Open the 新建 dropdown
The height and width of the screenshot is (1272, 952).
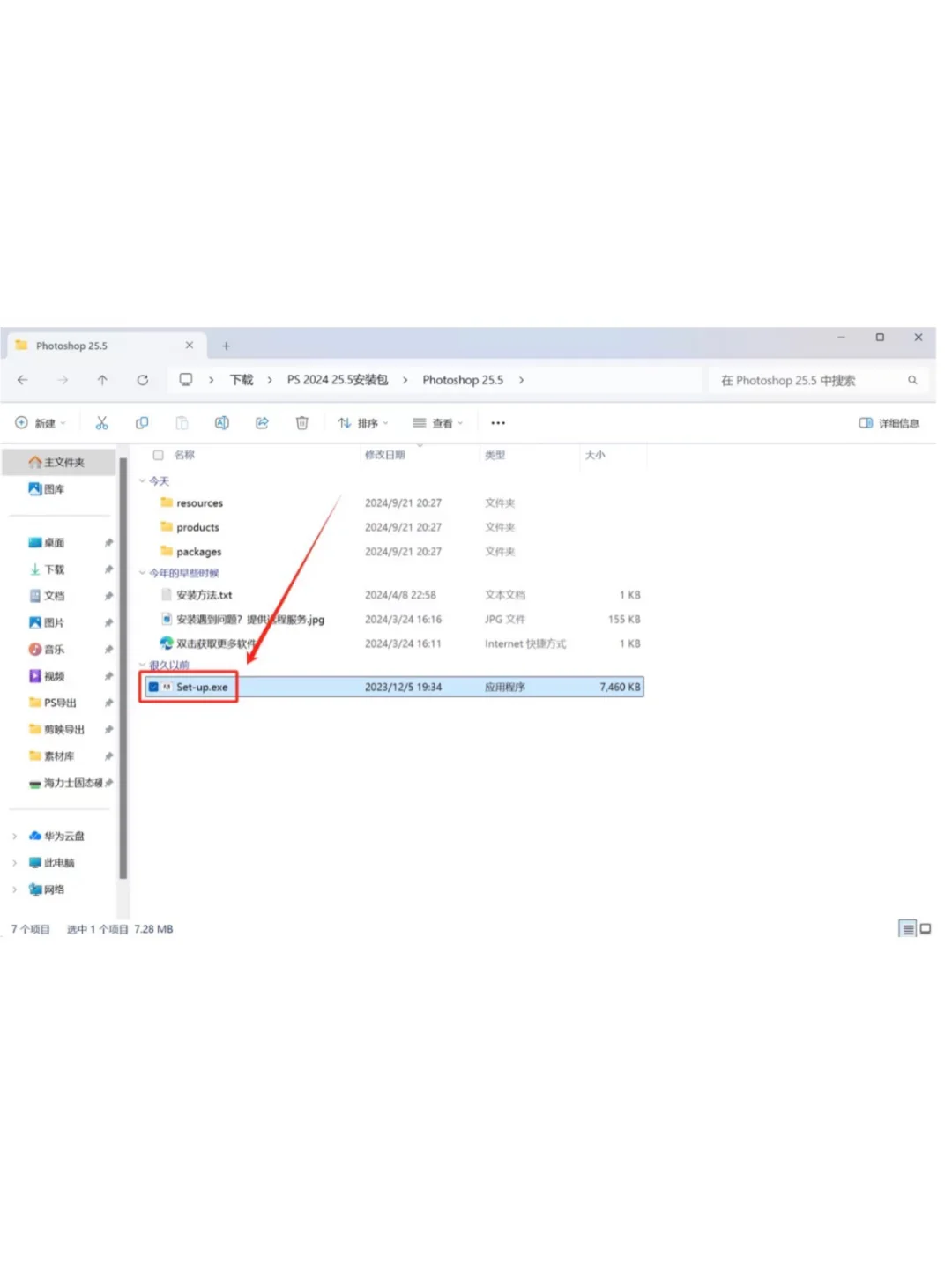click(x=41, y=423)
